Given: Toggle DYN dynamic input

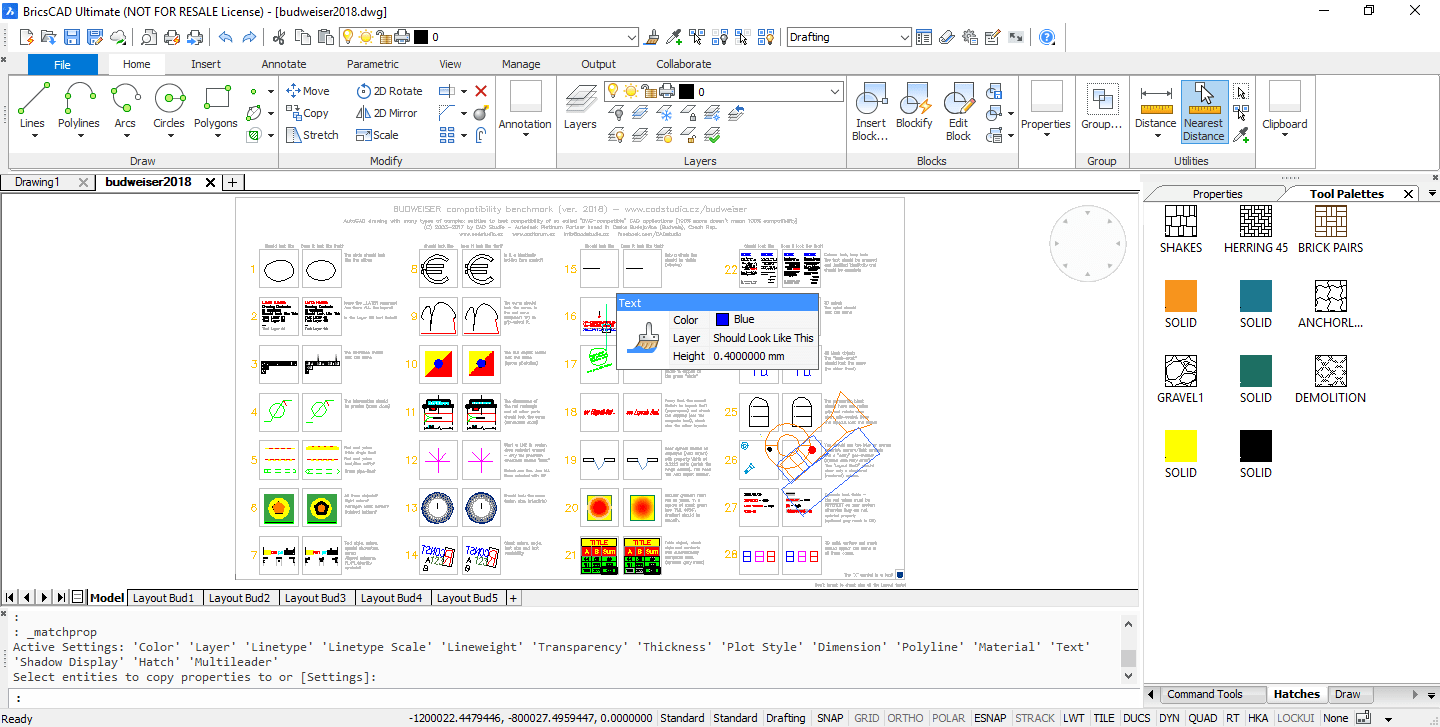Looking at the screenshot, I should click(x=1169, y=718).
